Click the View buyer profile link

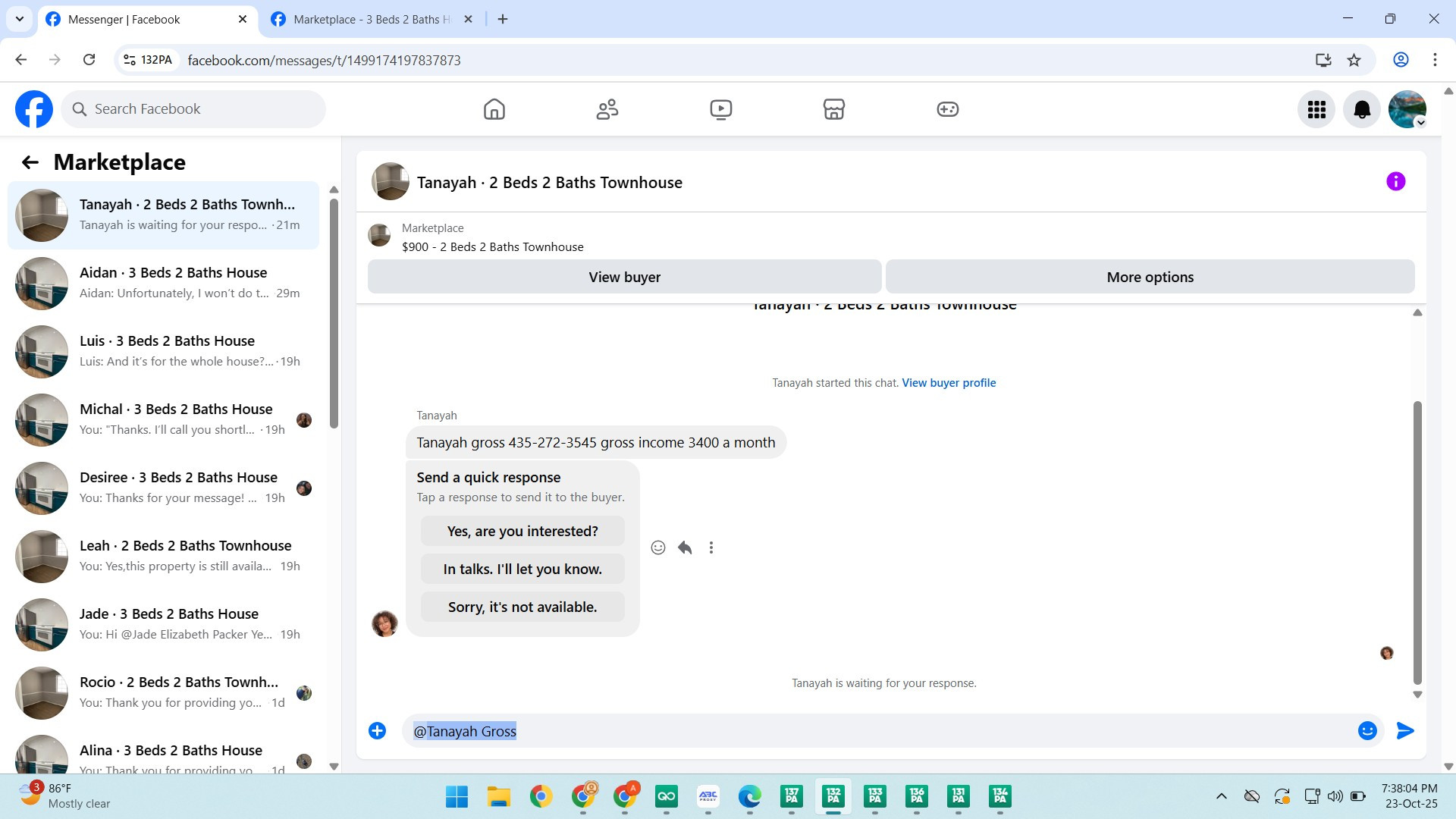point(948,383)
